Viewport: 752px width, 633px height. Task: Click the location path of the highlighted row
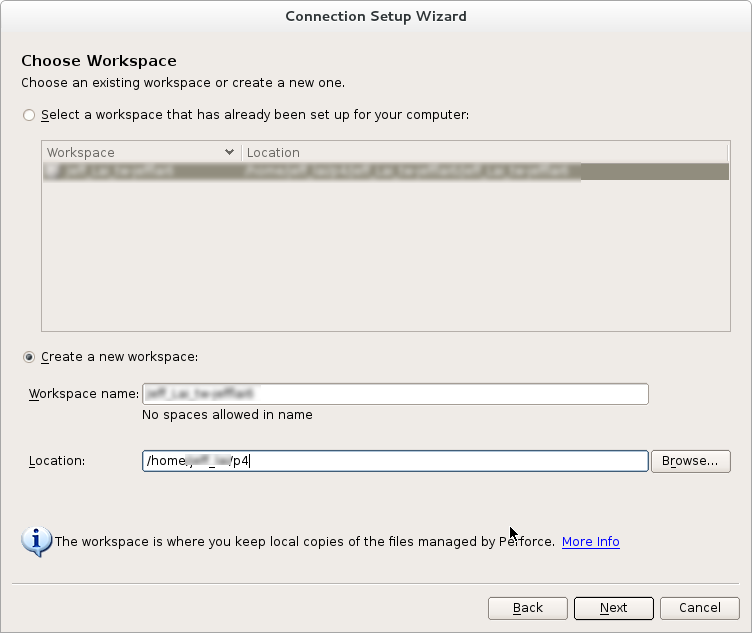pos(410,172)
